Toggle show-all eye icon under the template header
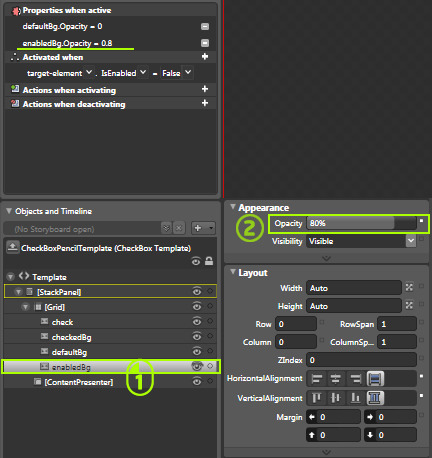The height and width of the screenshot is (458, 432). coord(196,262)
